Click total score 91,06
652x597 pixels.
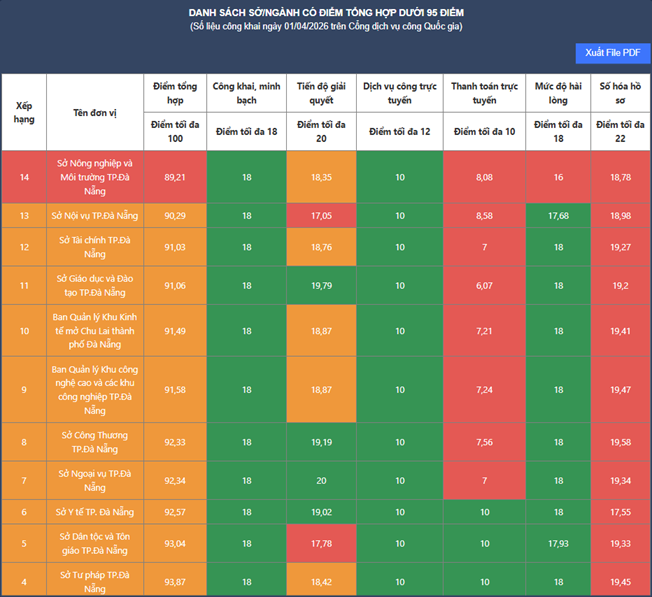[175, 285]
